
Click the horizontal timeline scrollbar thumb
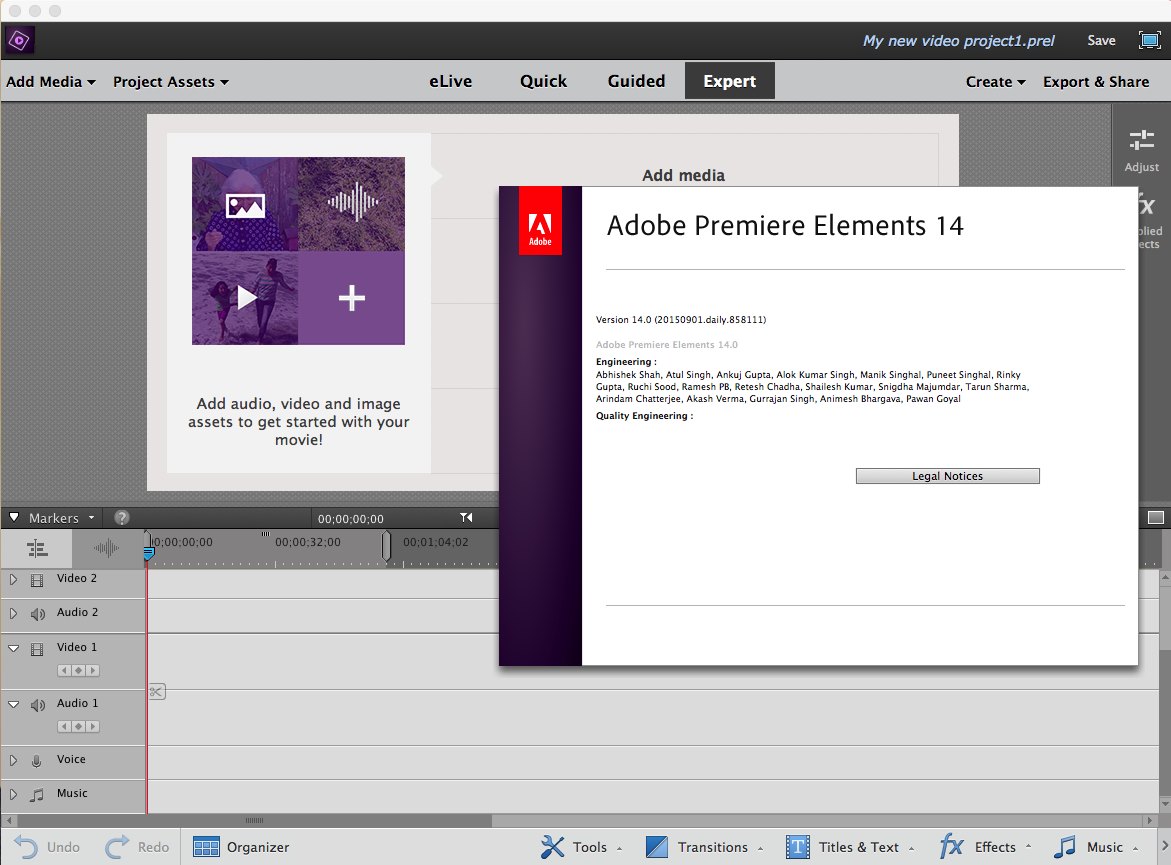coord(254,820)
